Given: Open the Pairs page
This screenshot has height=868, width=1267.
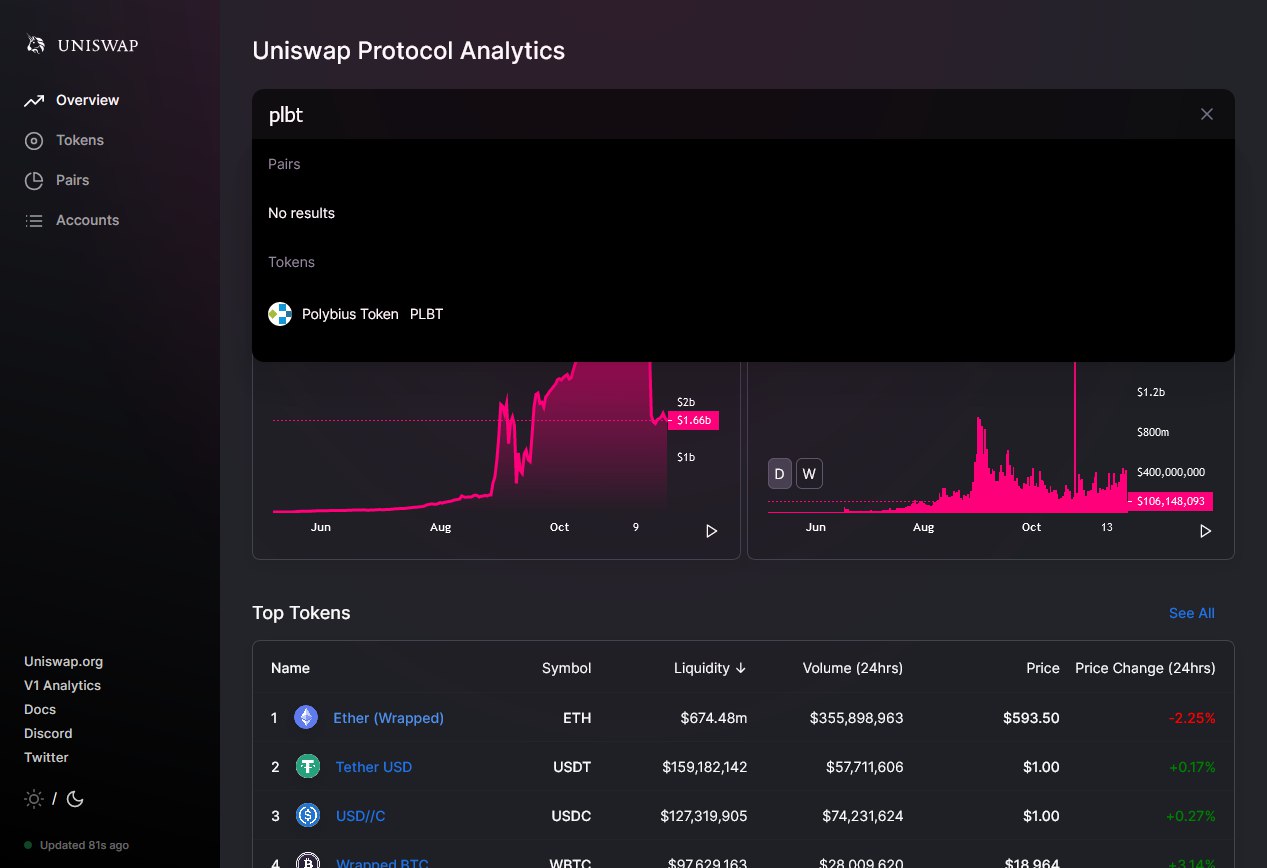Looking at the screenshot, I should pyautogui.click(x=72, y=180).
